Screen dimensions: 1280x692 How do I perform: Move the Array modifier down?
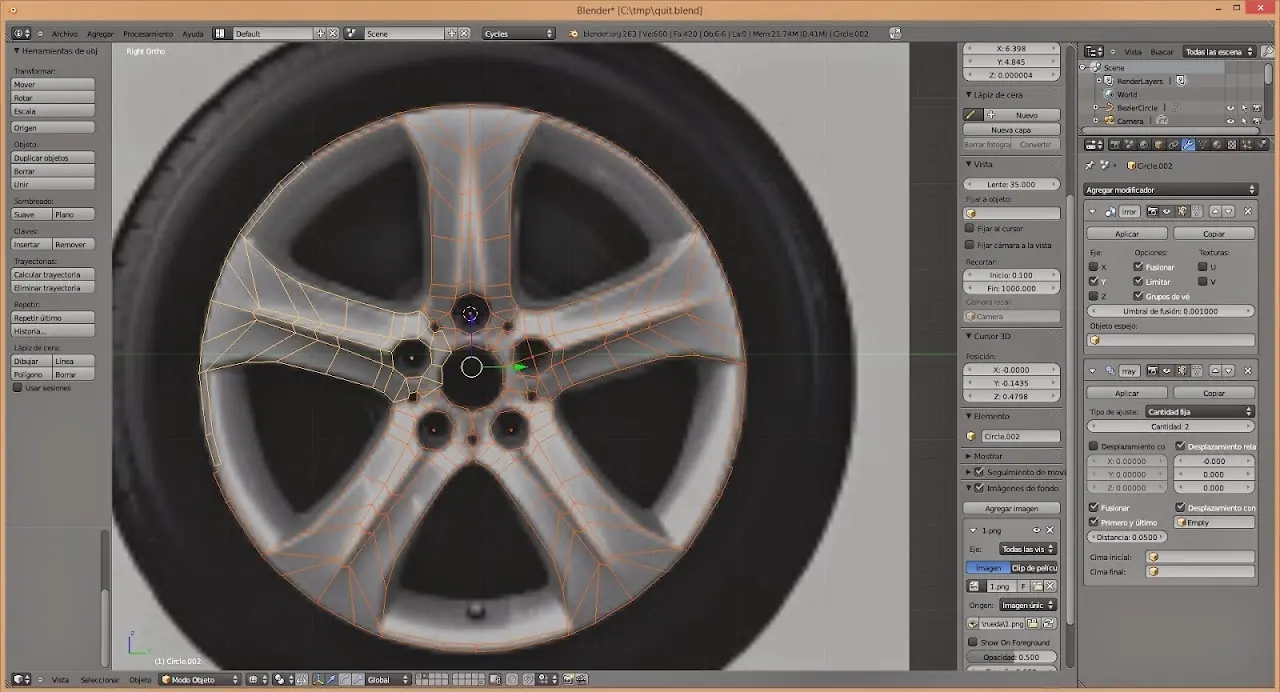coord(1228,371)
